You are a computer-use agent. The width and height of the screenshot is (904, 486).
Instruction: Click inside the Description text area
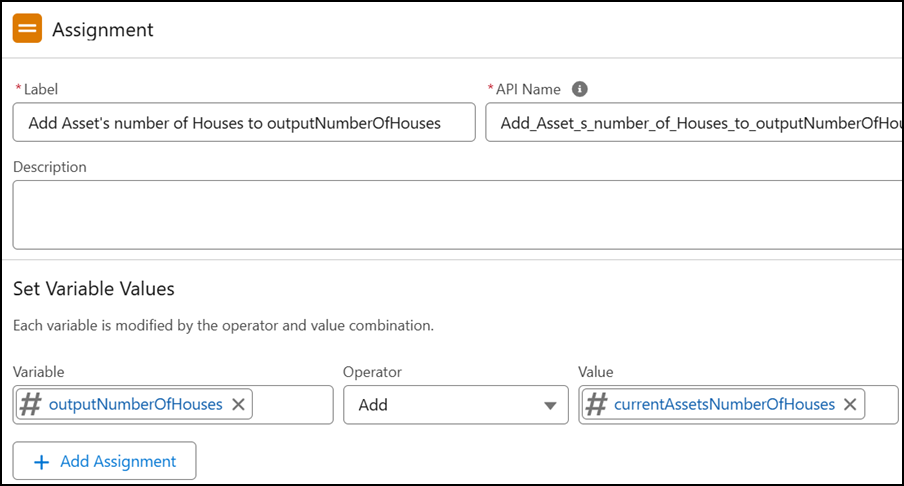[x=458, y=214]
